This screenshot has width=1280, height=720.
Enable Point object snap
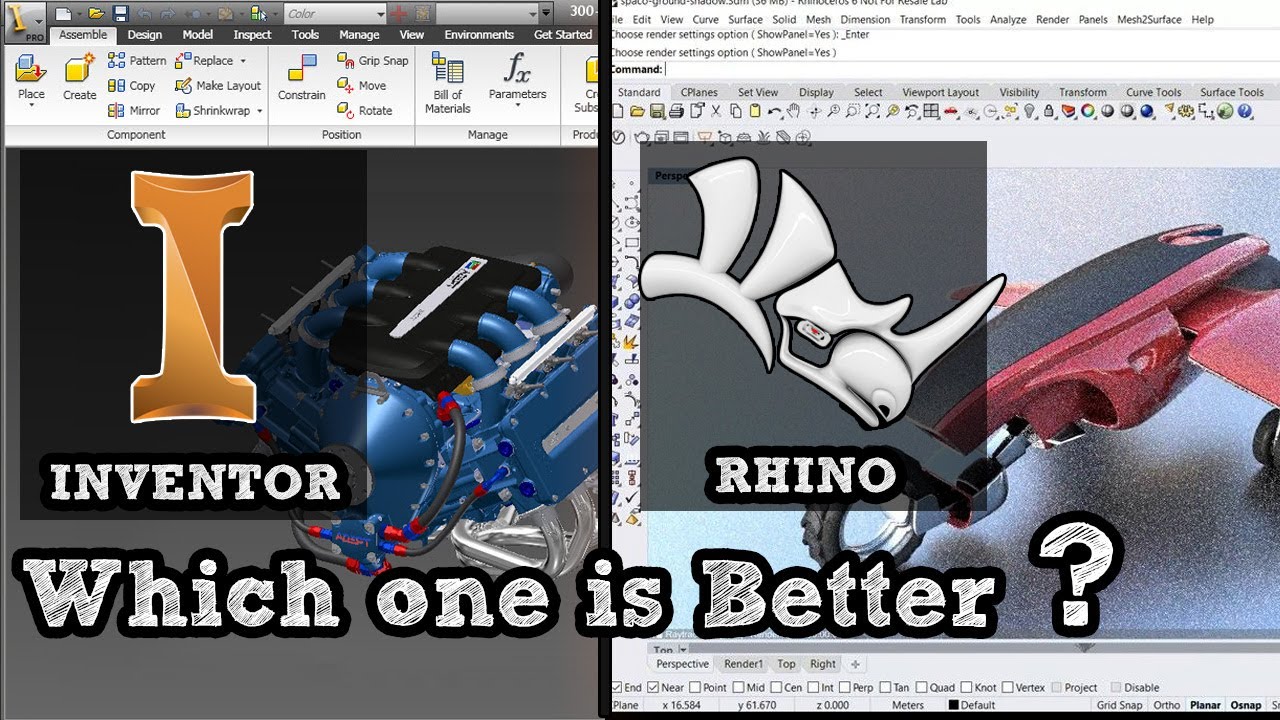click(x=695, y=687)
